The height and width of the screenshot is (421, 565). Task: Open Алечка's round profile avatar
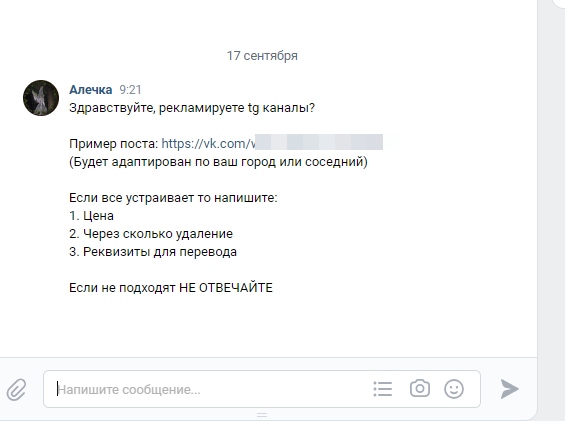[41, 98]
